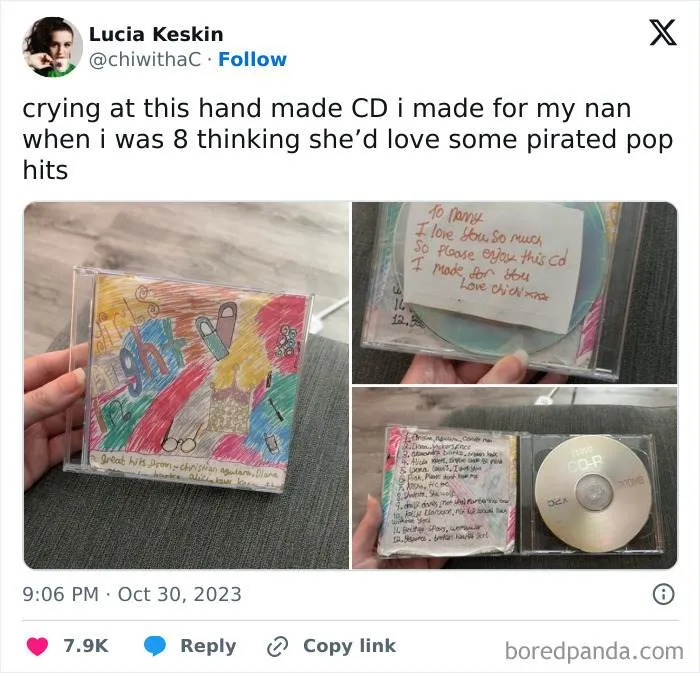Follow the @chiwithaC account
The image size is (700, 673).
click(x=252, y=59)
